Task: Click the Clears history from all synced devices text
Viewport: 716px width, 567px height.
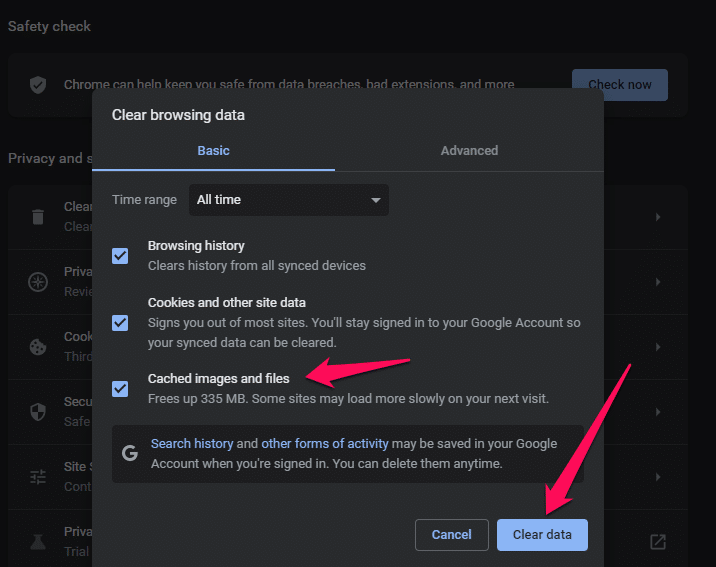Action: (257, 266)
